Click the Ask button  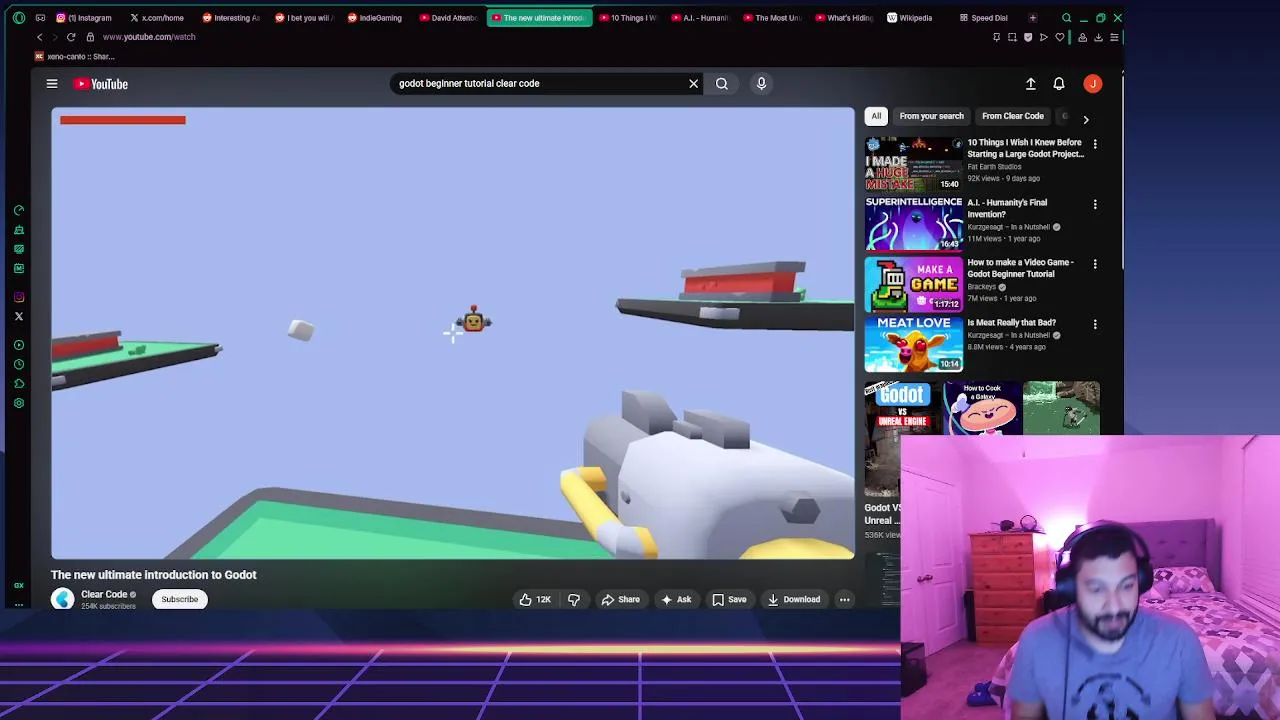[676, 600]
